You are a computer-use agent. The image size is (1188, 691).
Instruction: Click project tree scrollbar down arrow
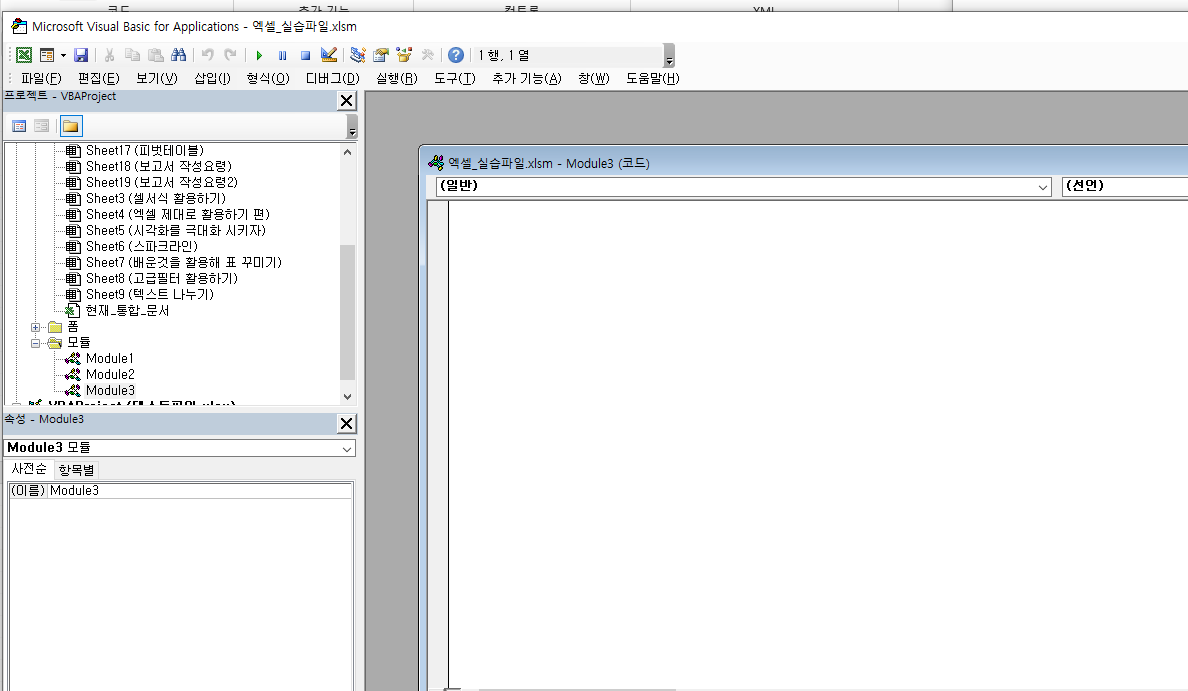tap(348, 396)
